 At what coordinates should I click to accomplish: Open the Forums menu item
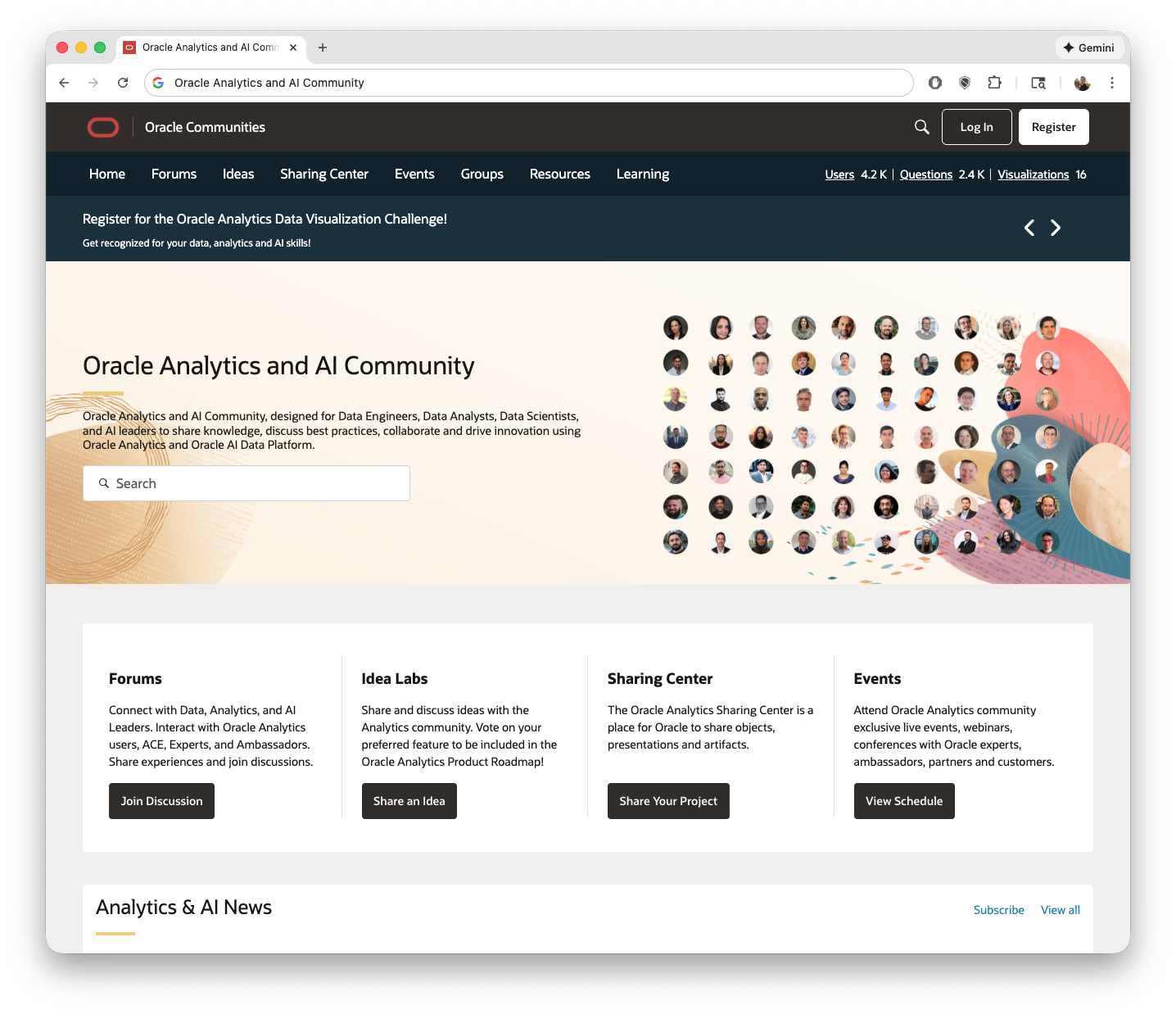pos(174,174)
